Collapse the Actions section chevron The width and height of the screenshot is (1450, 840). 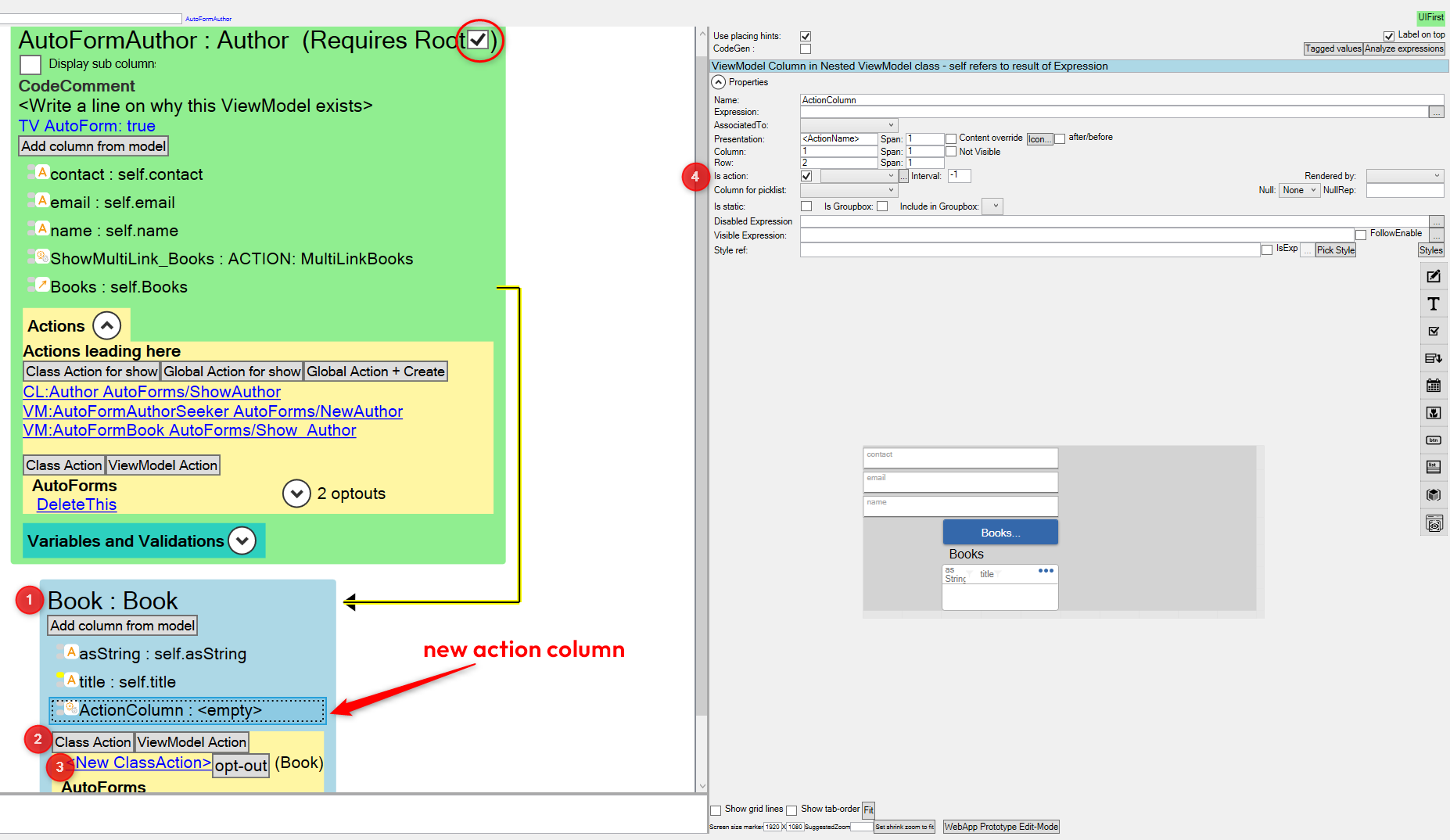click(107, 325)
